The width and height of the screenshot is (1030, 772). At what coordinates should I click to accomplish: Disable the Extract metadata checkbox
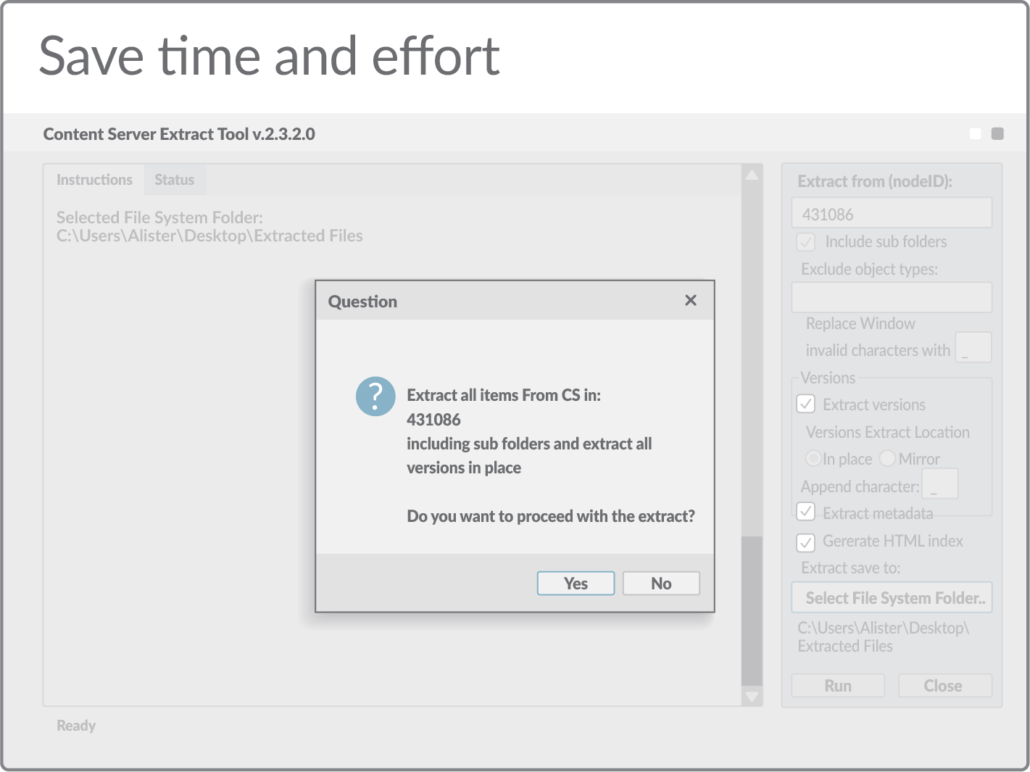[806, 511]
